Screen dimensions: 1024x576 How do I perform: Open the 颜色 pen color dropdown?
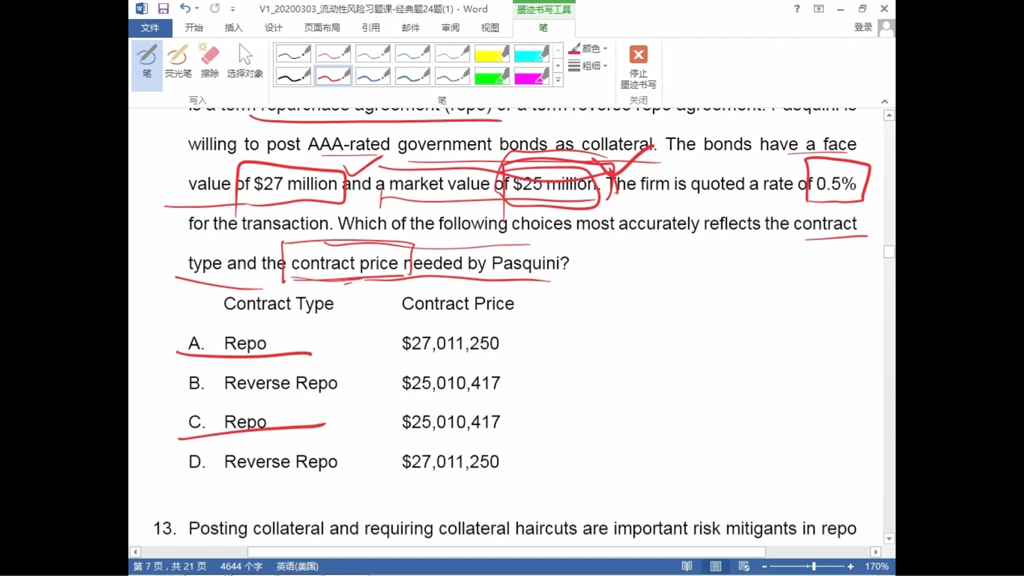pyautogui.click(x=588, y=49)
